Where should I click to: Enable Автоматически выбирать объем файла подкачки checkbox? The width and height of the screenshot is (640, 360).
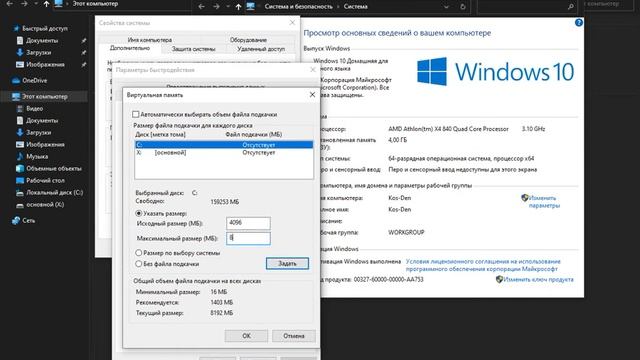pyautogui.click(x=136, y=114)
